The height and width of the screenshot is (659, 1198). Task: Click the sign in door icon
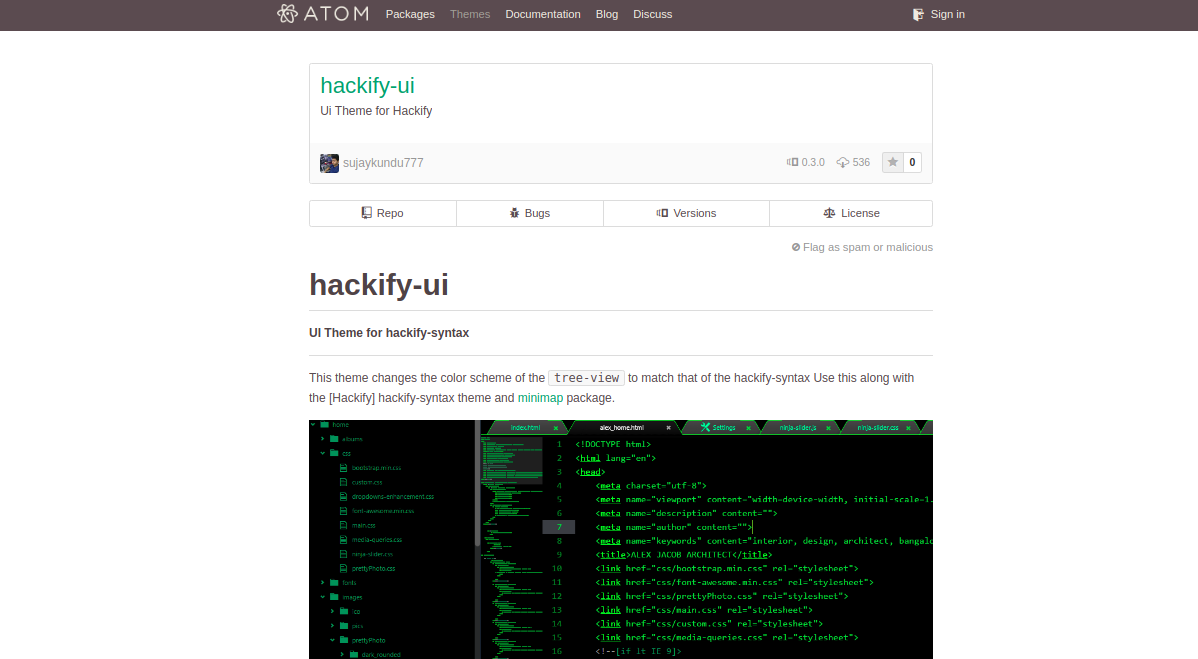click(918, 14)
